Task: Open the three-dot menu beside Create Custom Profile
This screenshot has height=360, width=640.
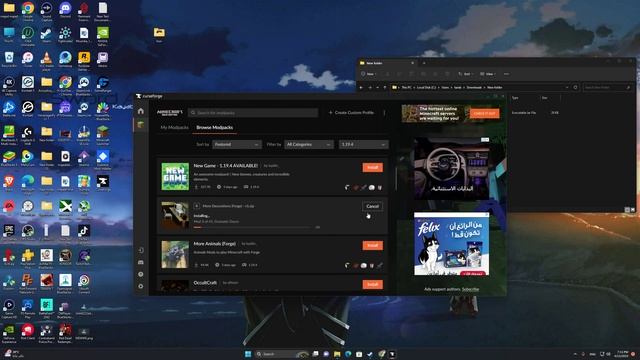Action: pyautogui.click(x=384, y=113)
